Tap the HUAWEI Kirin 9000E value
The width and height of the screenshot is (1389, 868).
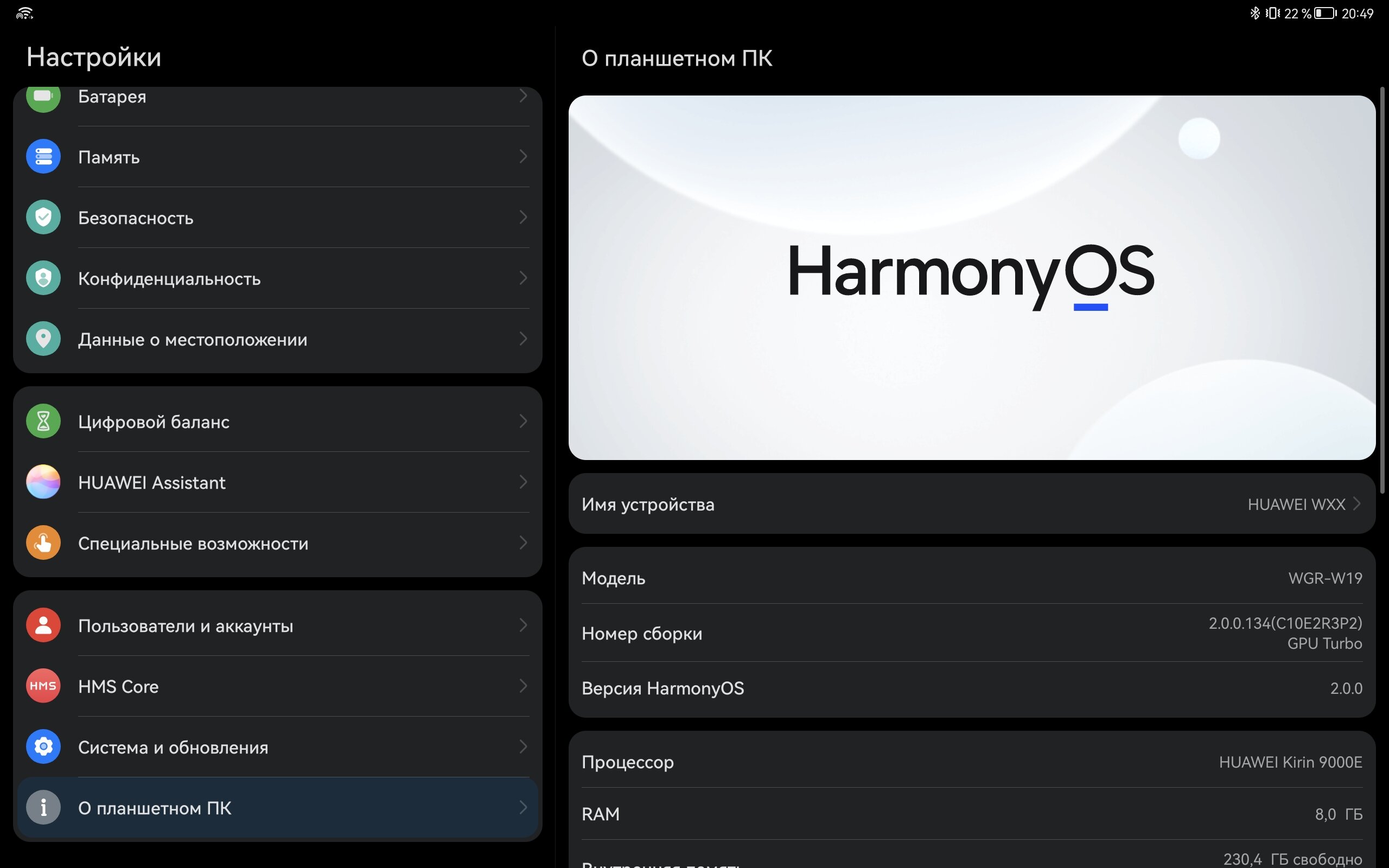click(1290, 762)
